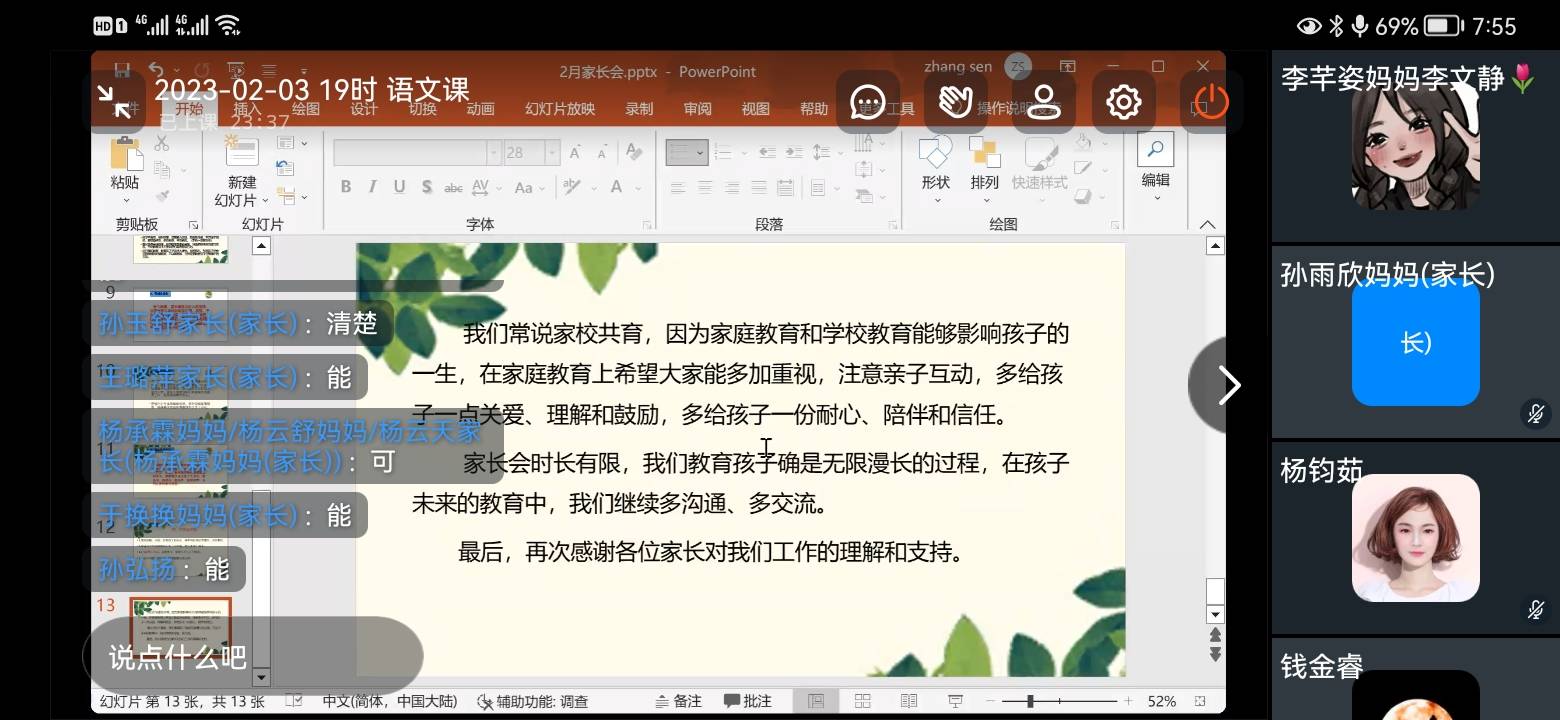Click the Decrease Font Size icon
Image resolution: width=1560 pixels, height=720 pixels.
(x=604, y=153)
